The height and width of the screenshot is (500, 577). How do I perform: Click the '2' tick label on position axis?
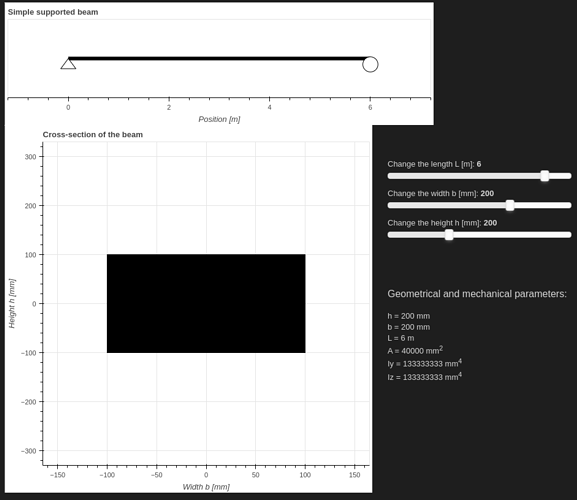169,107
